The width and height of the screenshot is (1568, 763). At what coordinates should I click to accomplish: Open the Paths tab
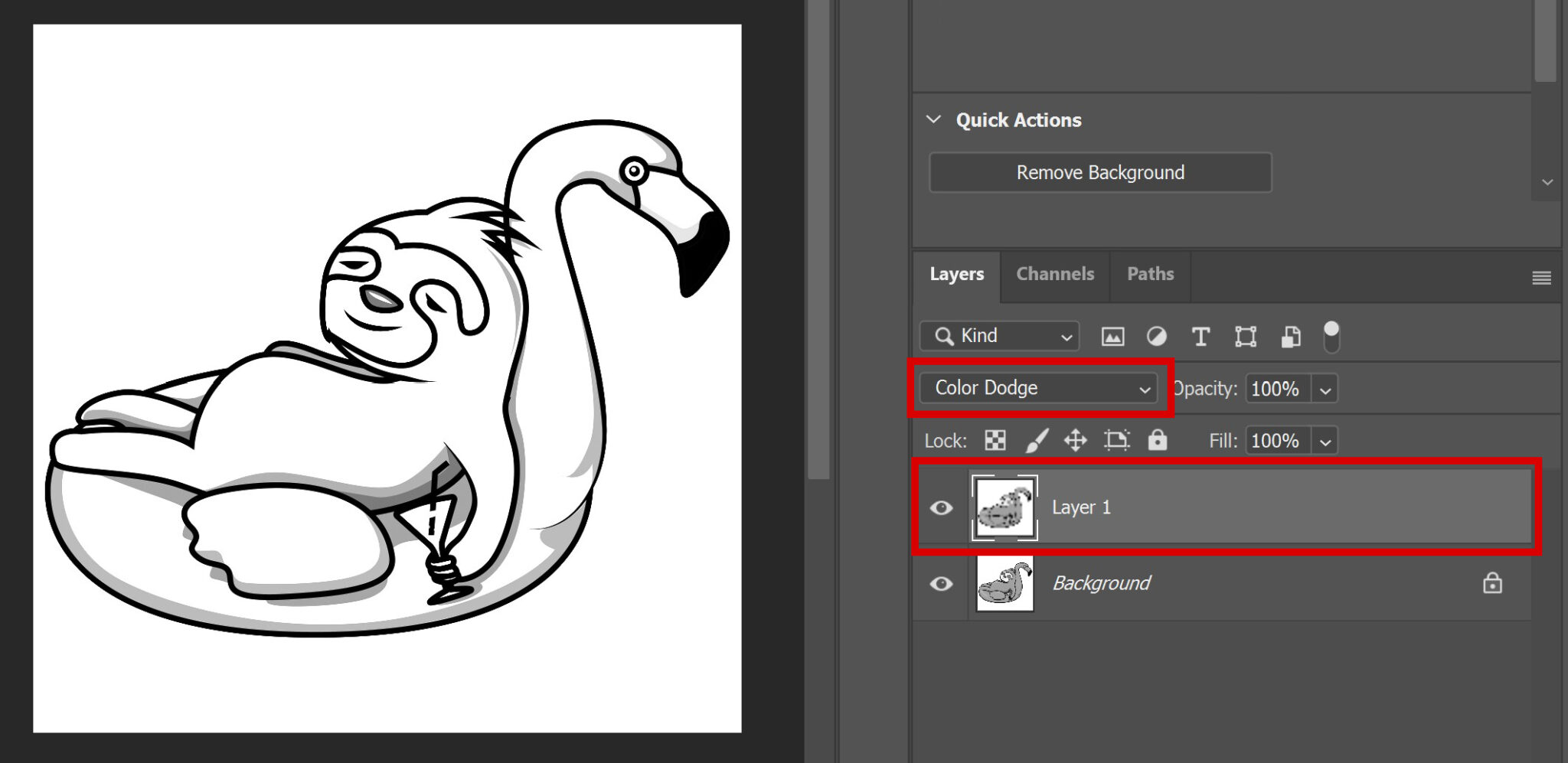click(1149, 274)
